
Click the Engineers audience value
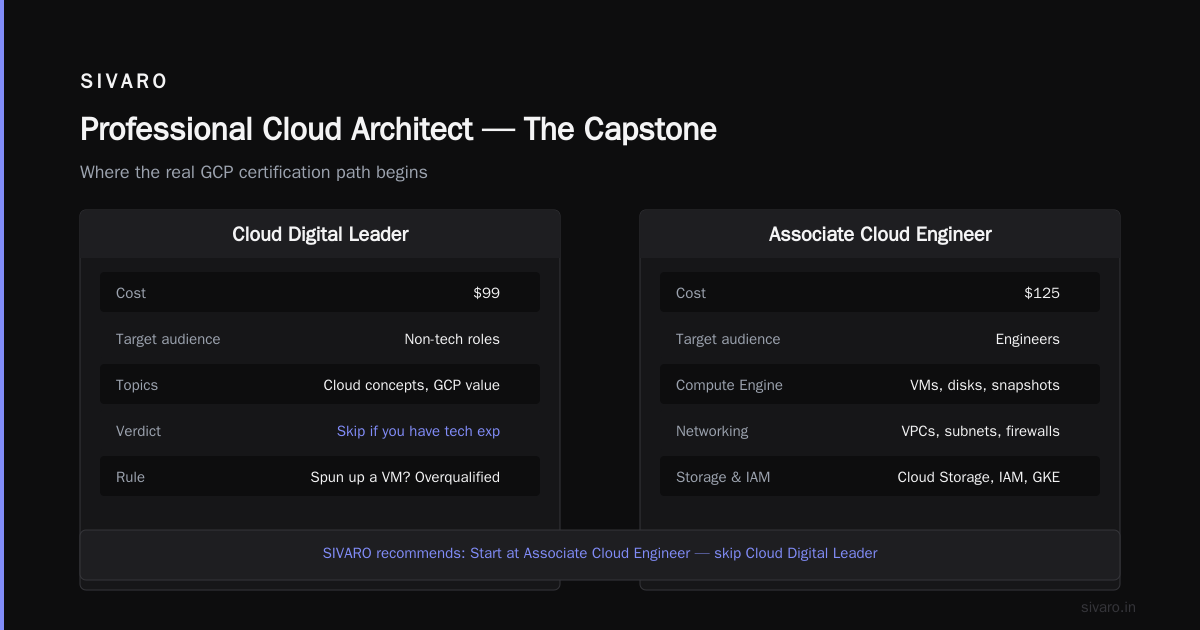pyautogui.click(x=1027, y=339)
